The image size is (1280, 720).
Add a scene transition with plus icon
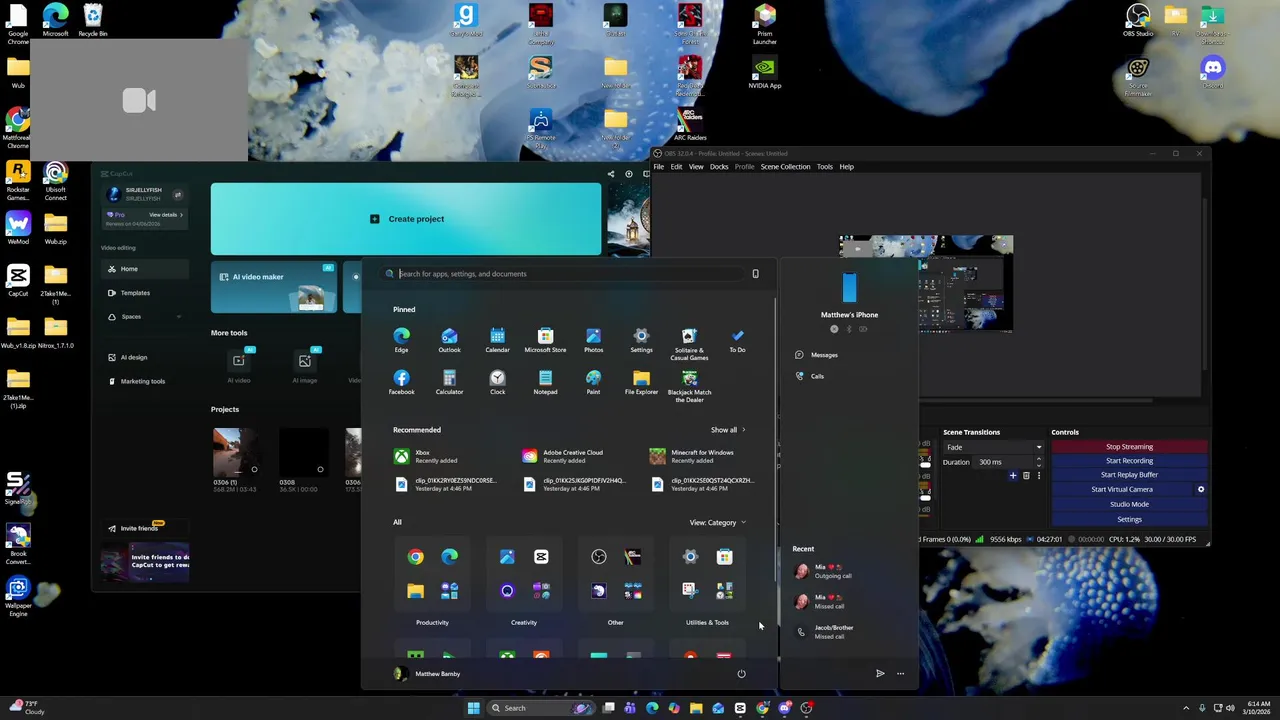[1013, 475]
